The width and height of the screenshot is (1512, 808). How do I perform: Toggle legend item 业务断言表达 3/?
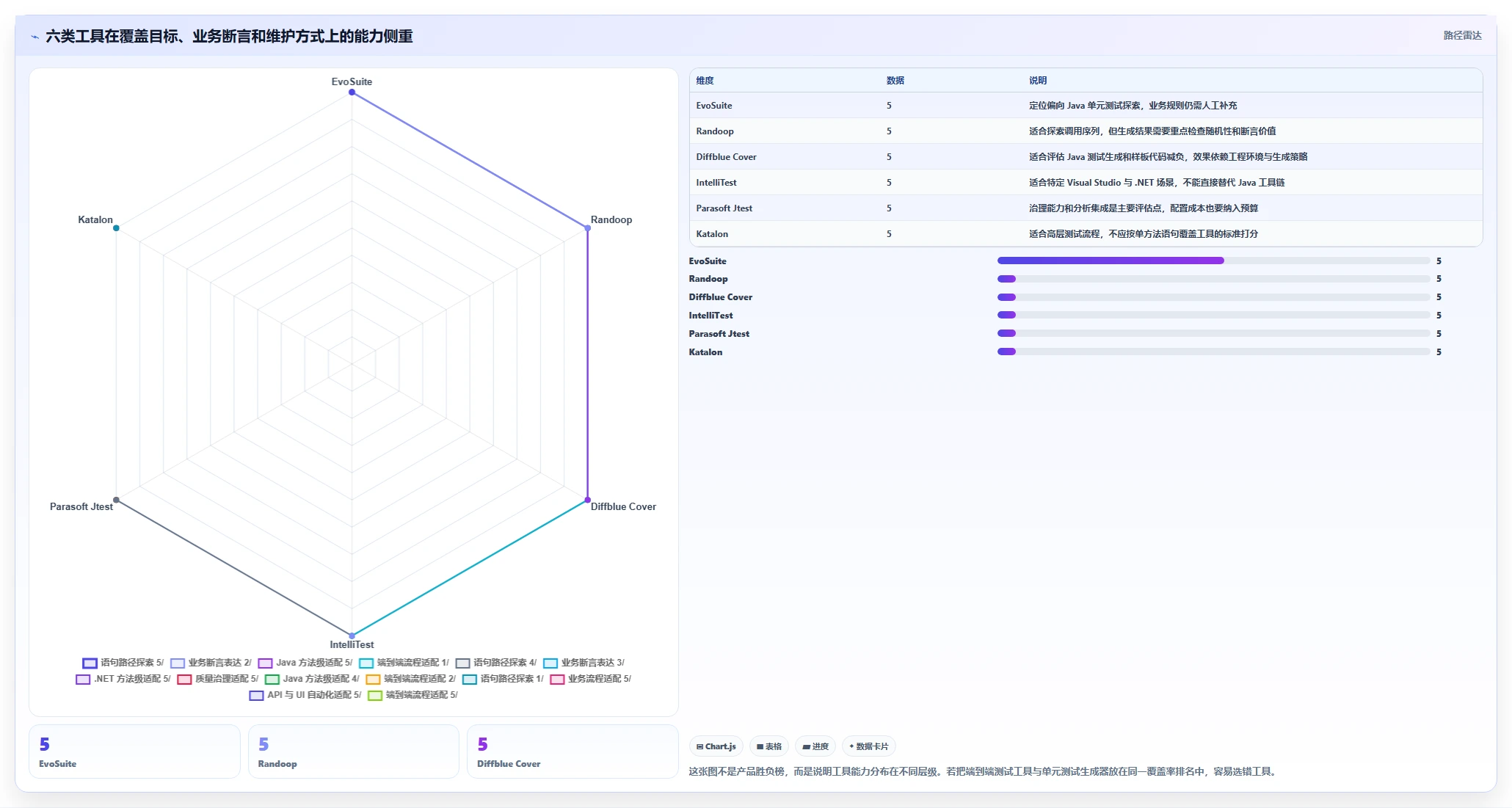pos(584,663)
